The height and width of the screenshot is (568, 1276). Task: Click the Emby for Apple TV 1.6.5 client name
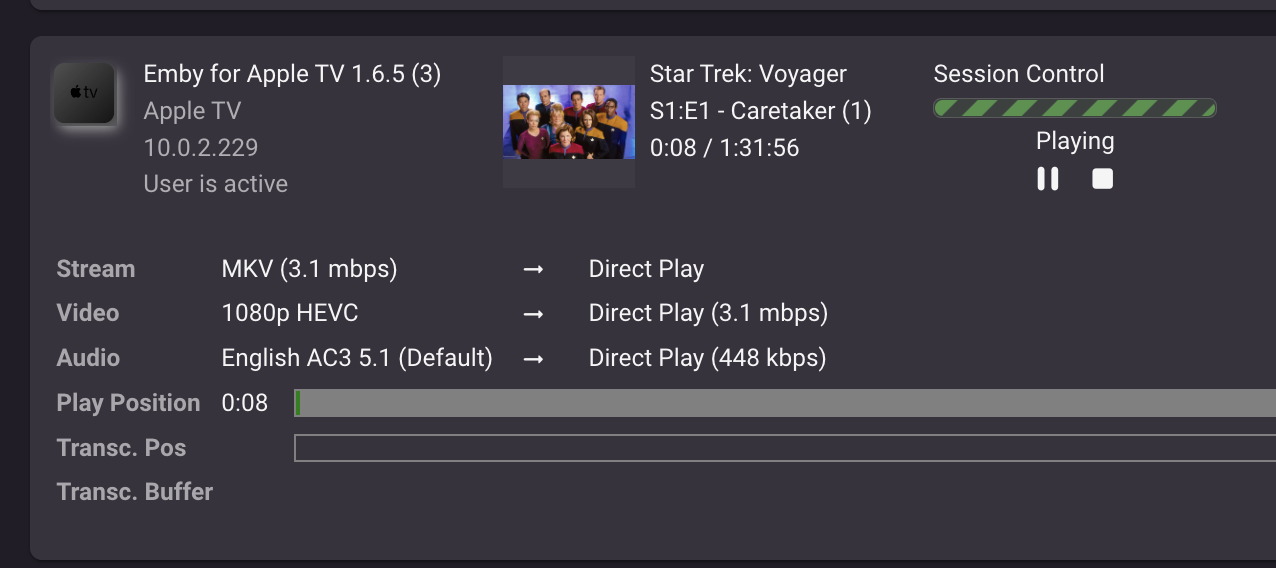click(292, 74)
